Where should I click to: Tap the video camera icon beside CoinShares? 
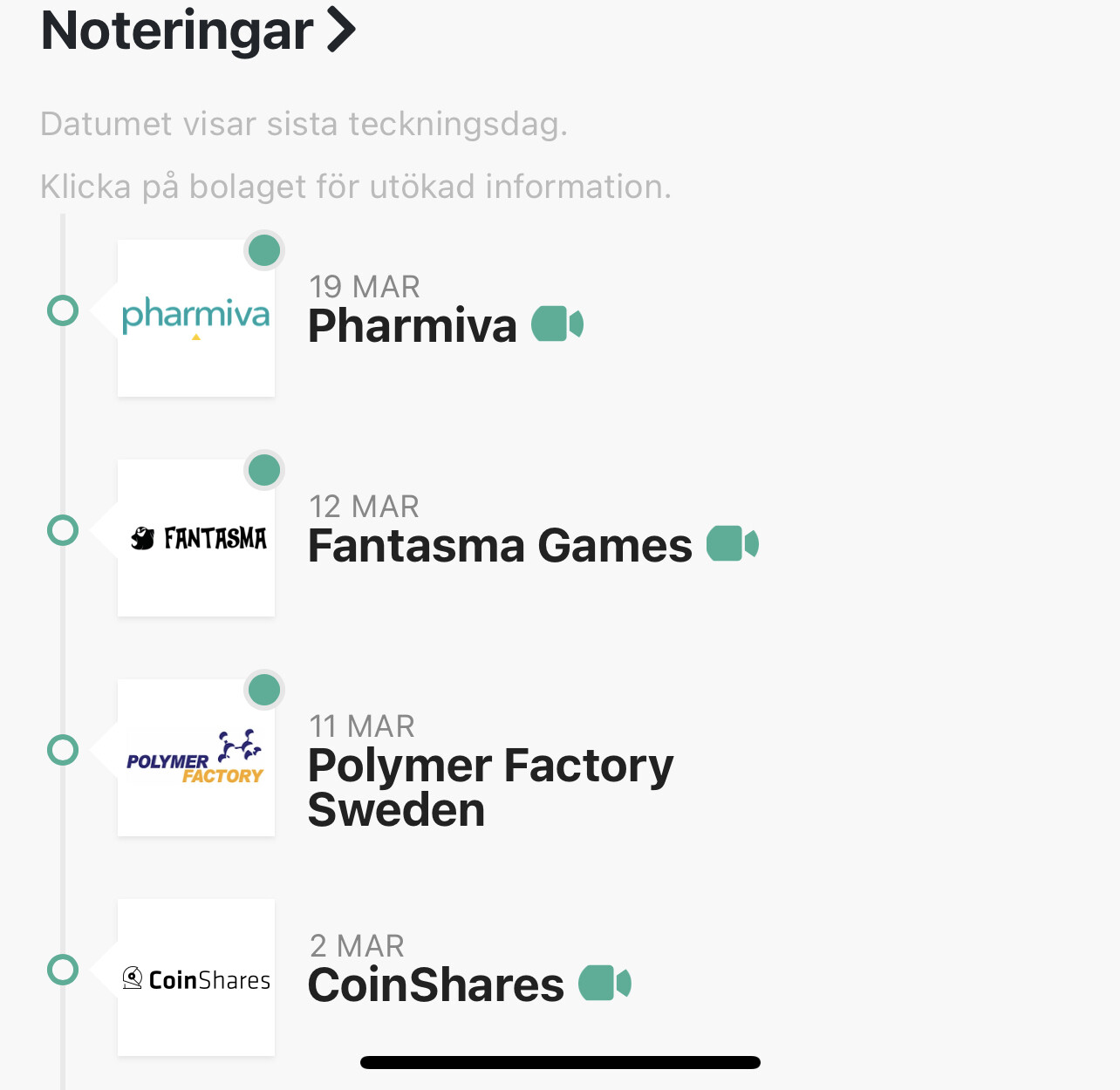[x=604, y=984]
